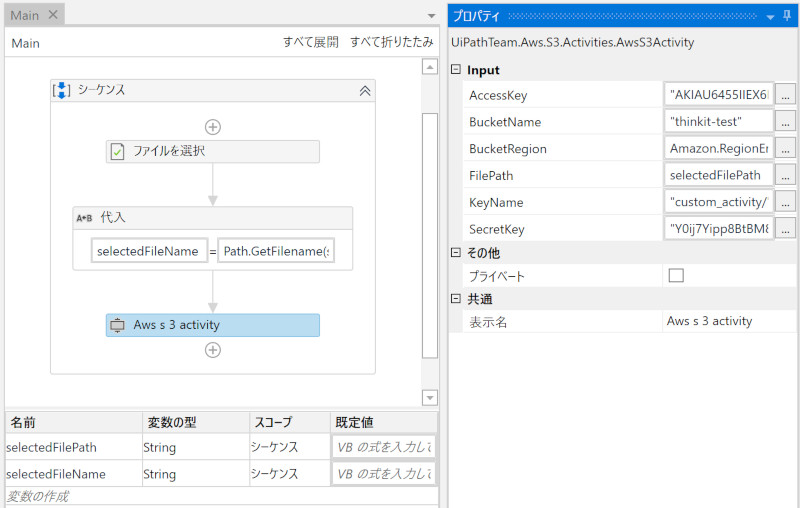The height and width of the screenshot is (508, 800).
Task: Open the プロパティ panel dropdown arrow
Action: click(770, 17)
